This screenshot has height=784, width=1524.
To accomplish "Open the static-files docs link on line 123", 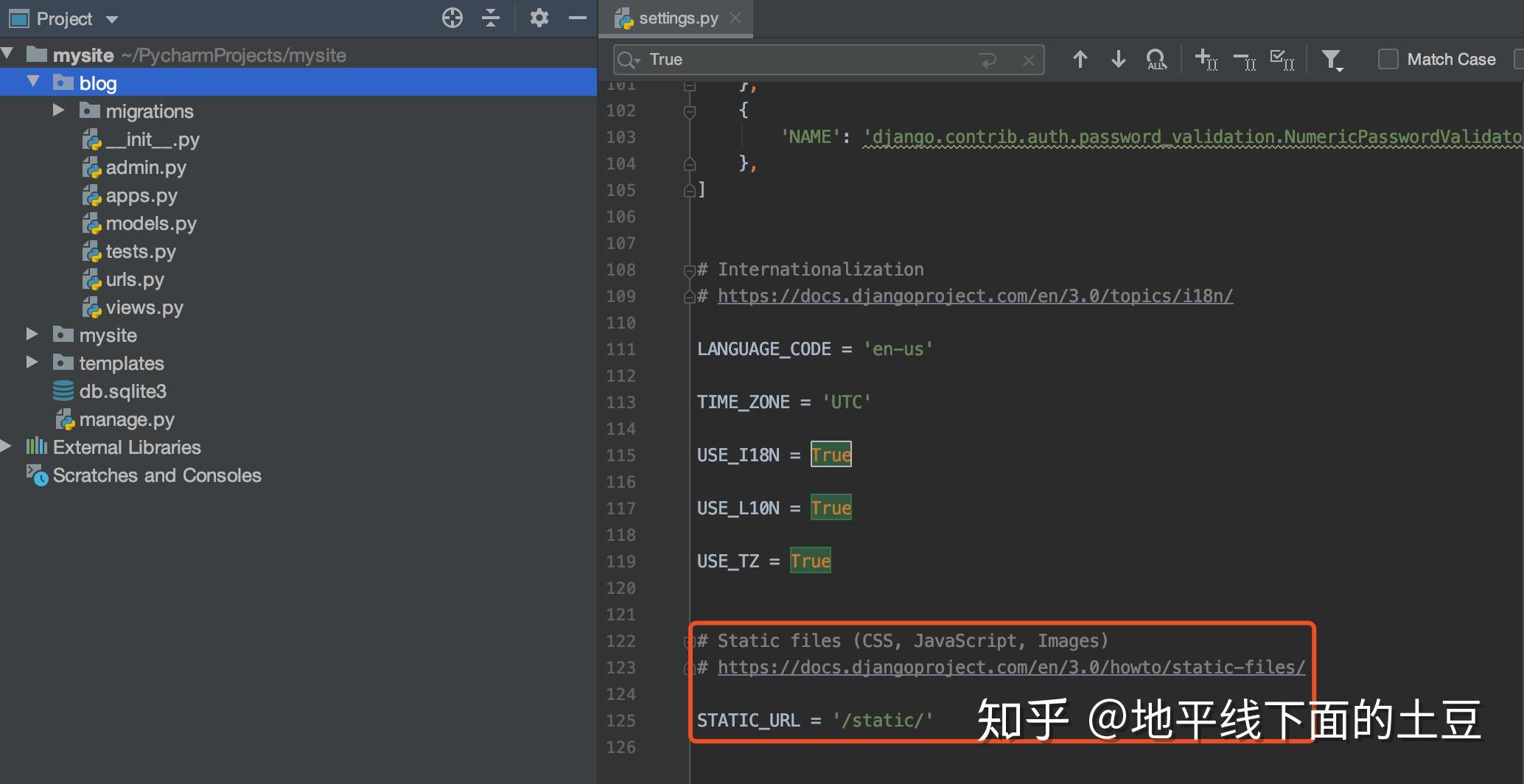I will [1011, 668].
